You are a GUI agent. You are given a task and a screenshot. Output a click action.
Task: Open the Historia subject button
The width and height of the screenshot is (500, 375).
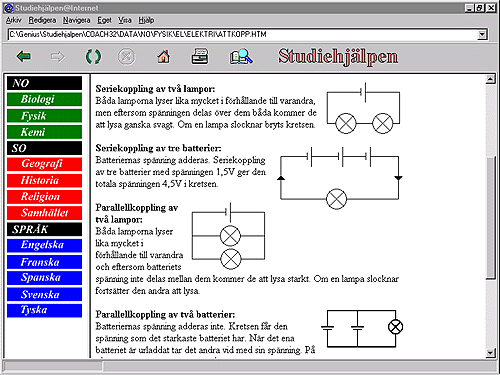[x=44, y=180]
